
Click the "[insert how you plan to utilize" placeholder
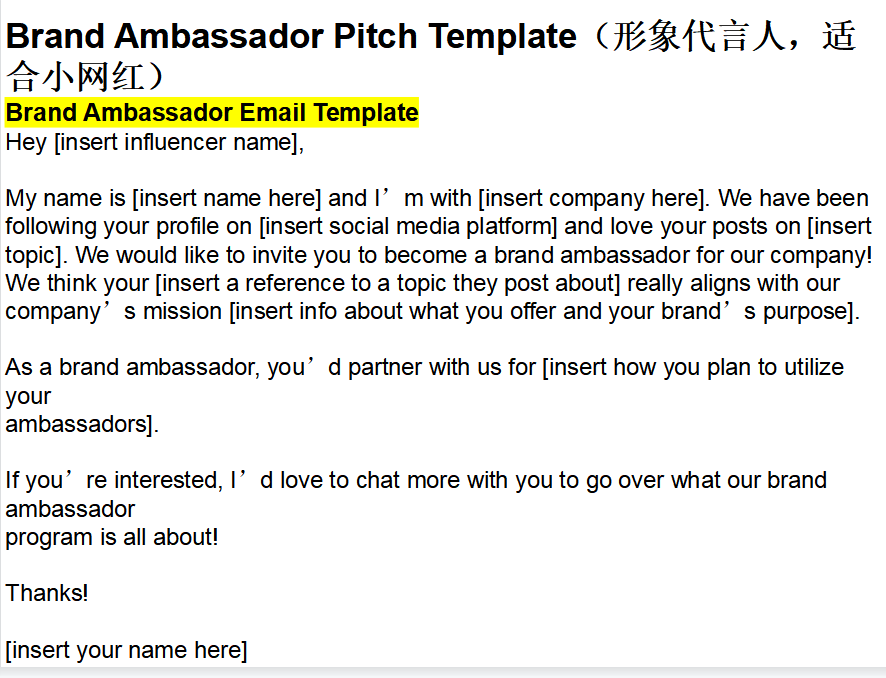(692, 367)
